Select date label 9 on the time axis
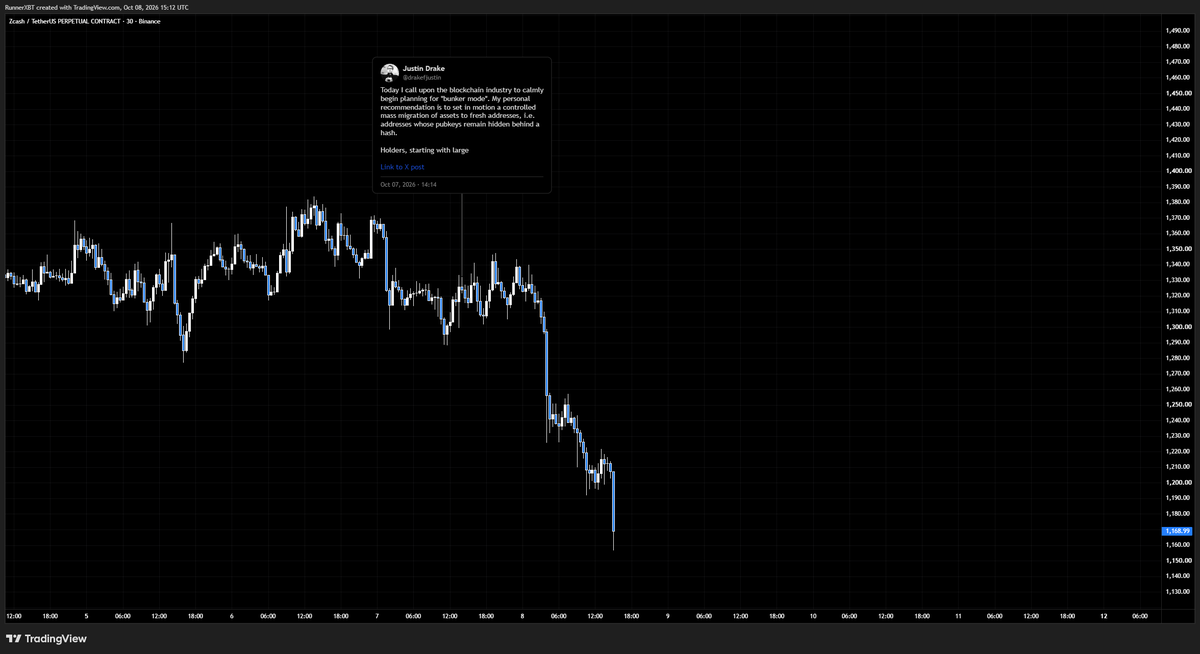The height and width of the screenshot is (654, 1200). pos(667,616)
